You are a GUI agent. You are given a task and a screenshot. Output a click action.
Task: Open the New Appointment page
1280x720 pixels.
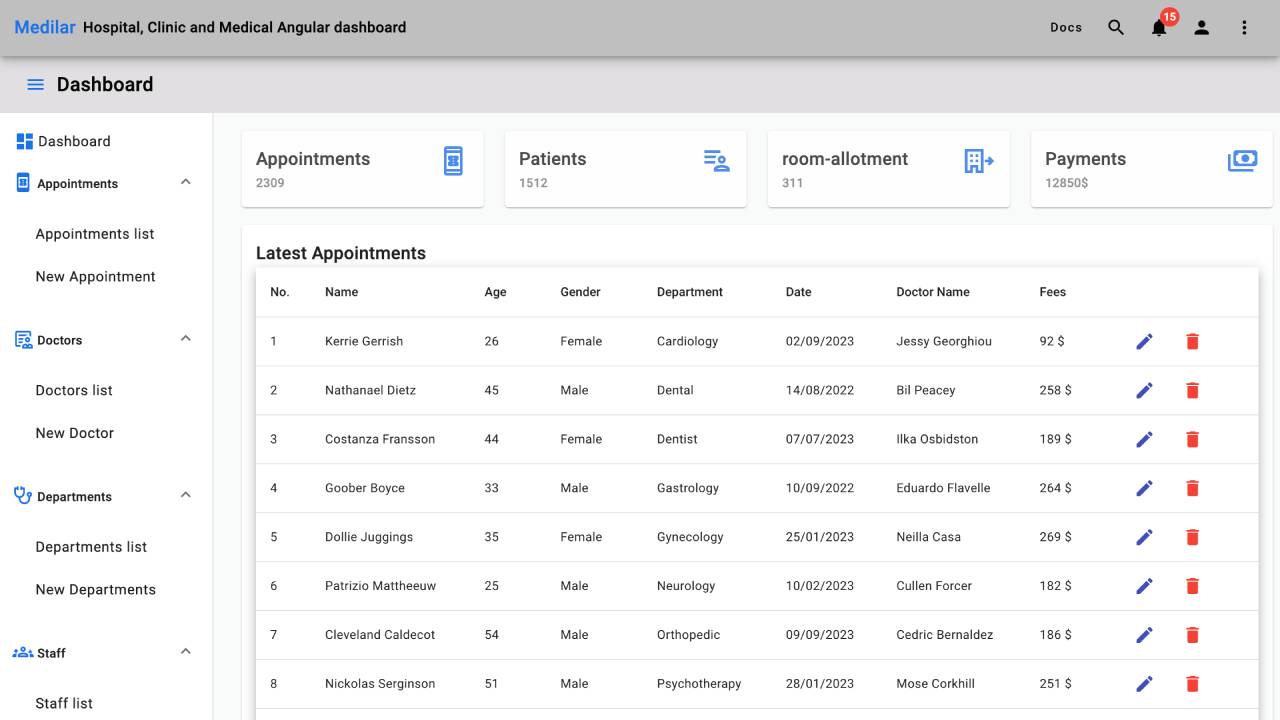tap(95, 276)
